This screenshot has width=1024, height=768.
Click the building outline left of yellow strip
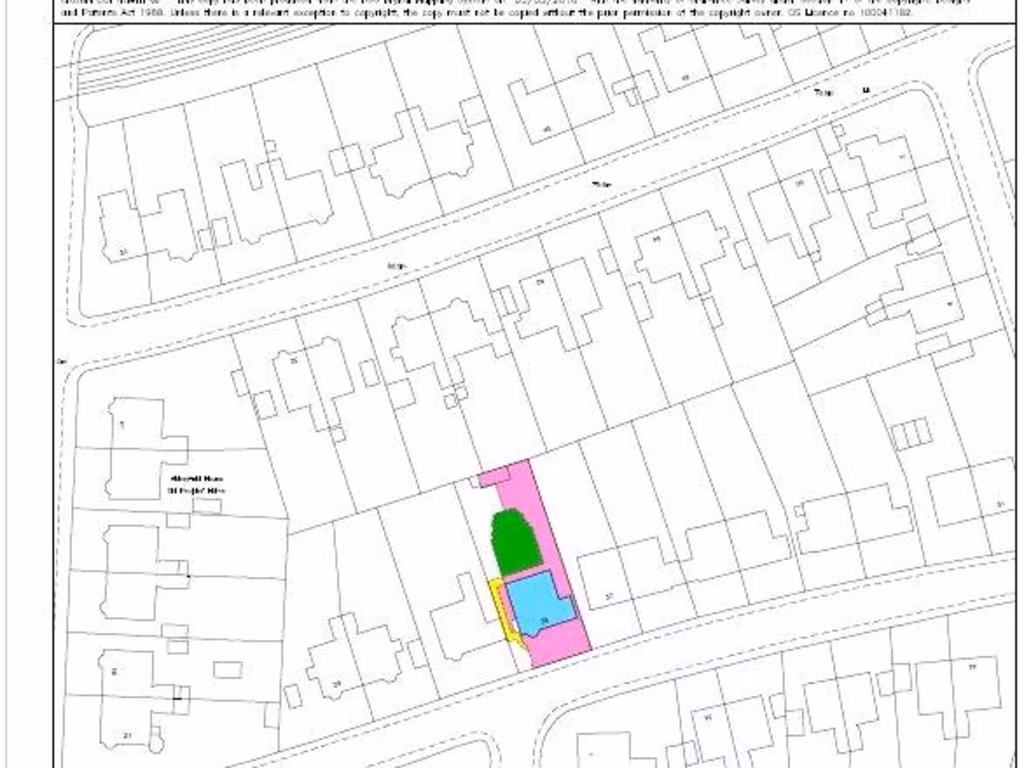(460, 620)
